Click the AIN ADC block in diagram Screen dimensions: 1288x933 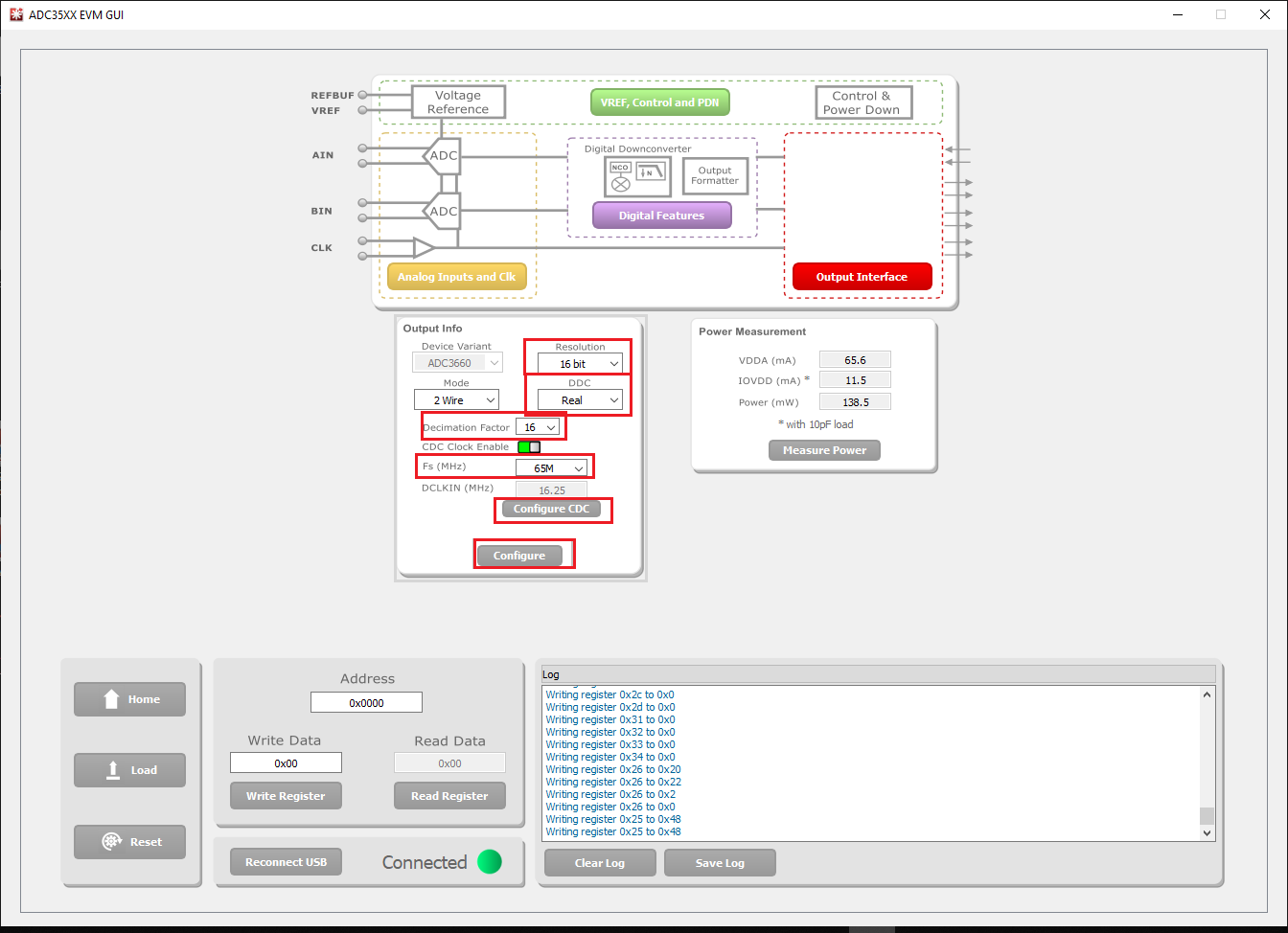[442, 155]
